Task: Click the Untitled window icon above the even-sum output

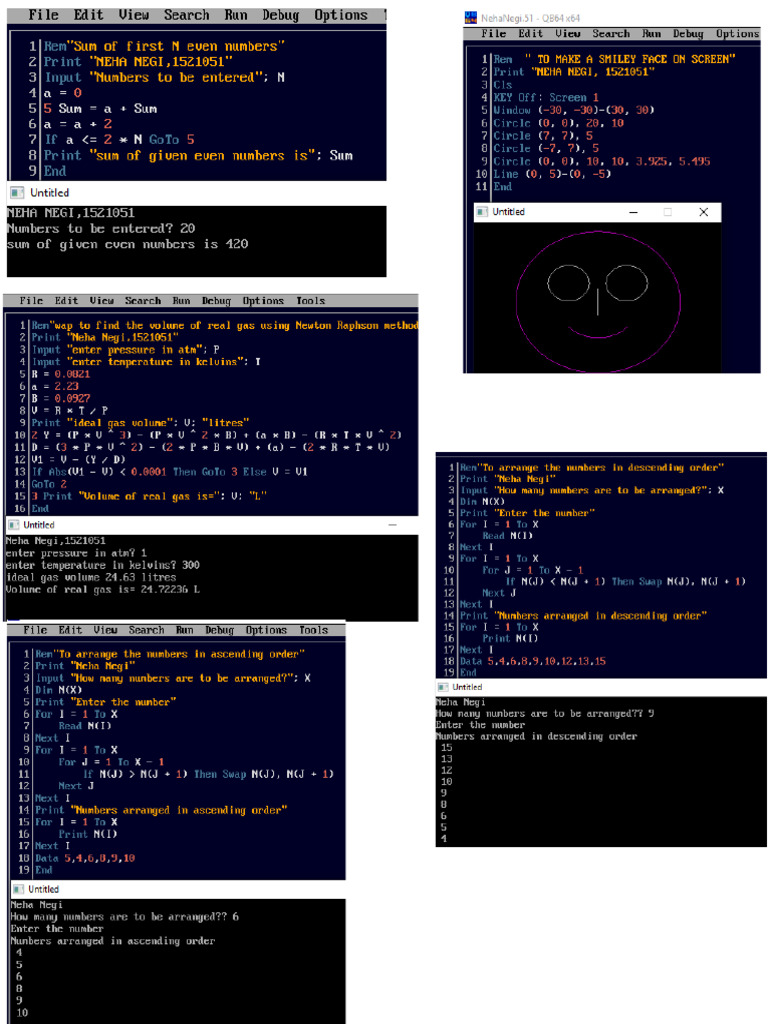Action: (x=18, y=193)
